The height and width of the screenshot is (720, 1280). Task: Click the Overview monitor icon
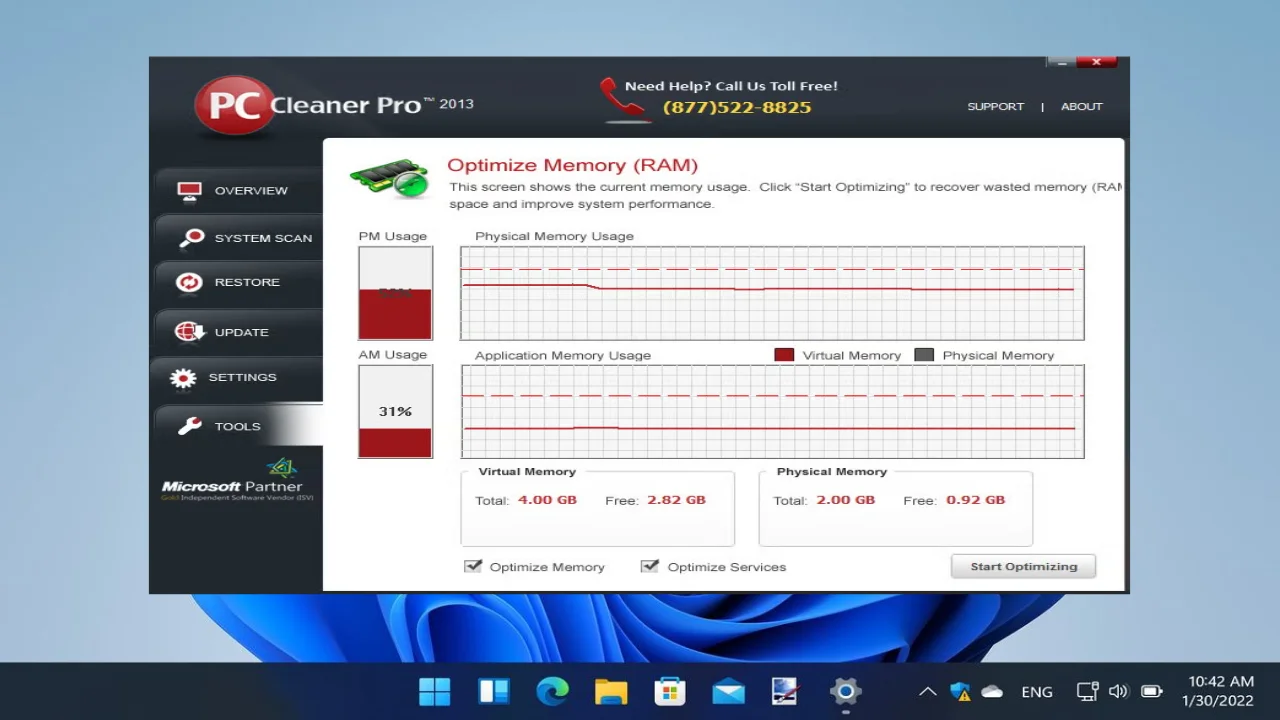[190, 190]
